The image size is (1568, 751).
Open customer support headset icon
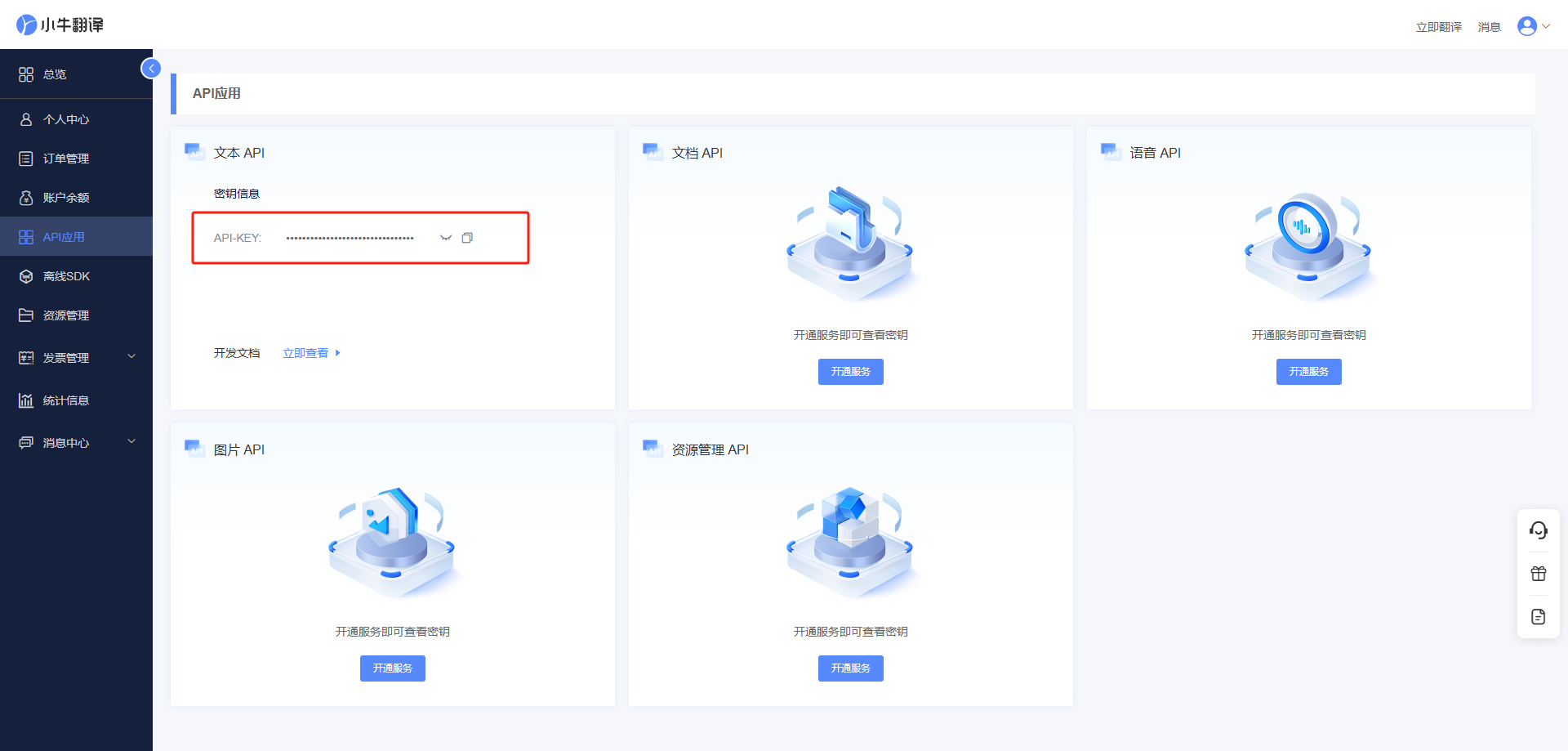(1539, 530)
